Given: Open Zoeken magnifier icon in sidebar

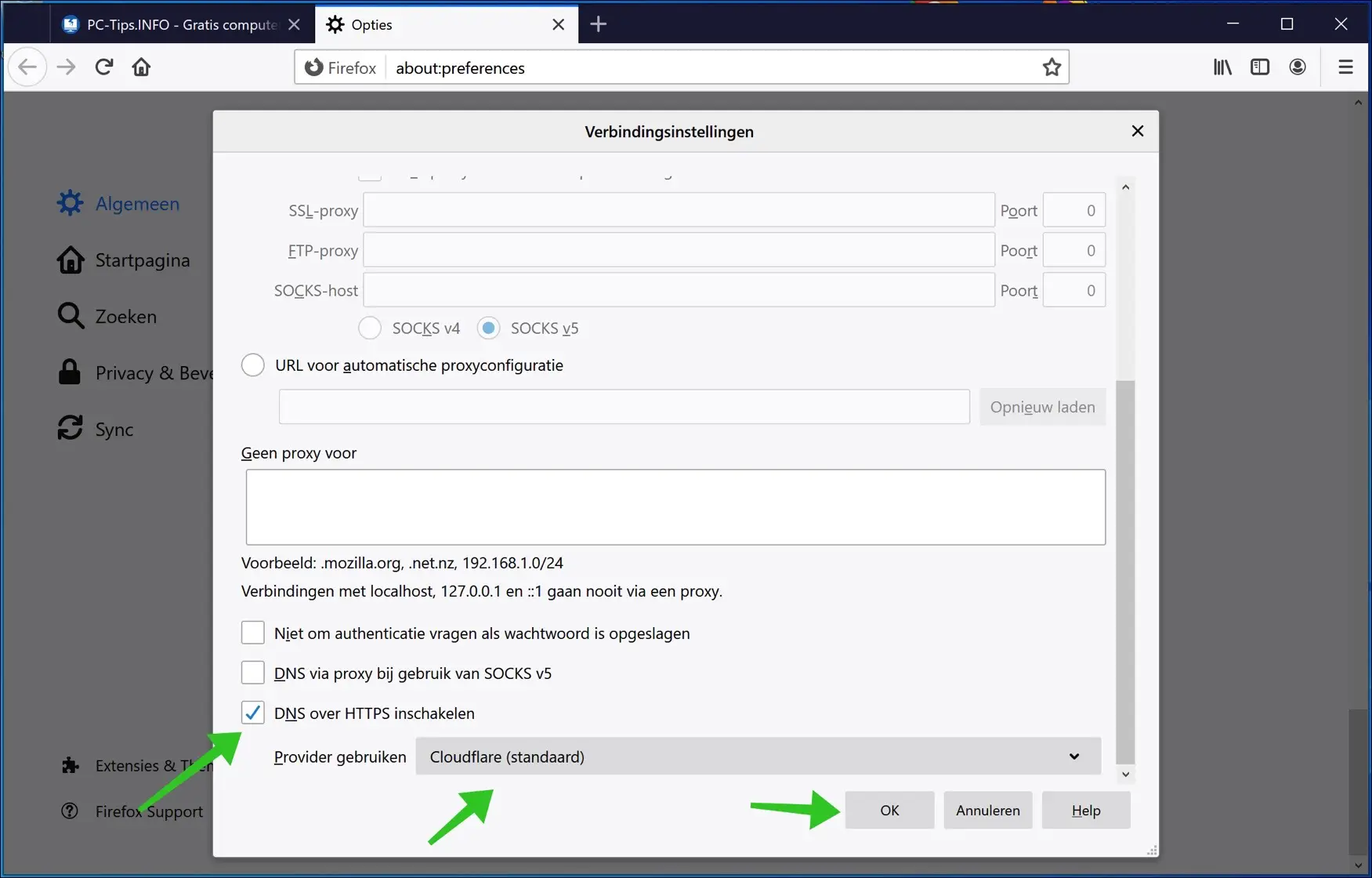Looking at the screenshot, I should 70,316.
